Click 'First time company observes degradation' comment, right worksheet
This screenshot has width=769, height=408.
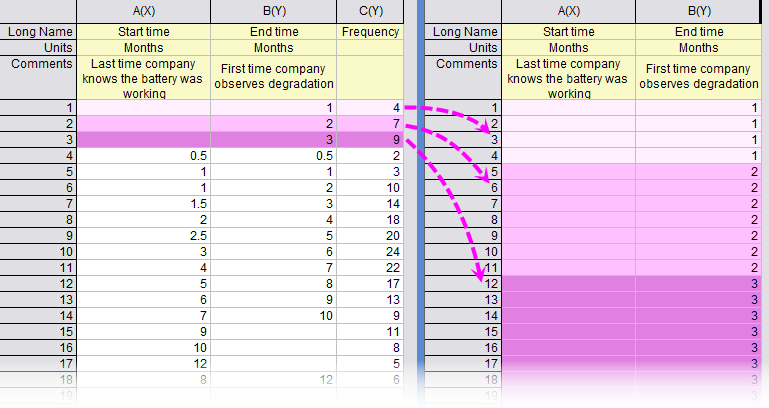pyautogui.click(x=699, y=77)
